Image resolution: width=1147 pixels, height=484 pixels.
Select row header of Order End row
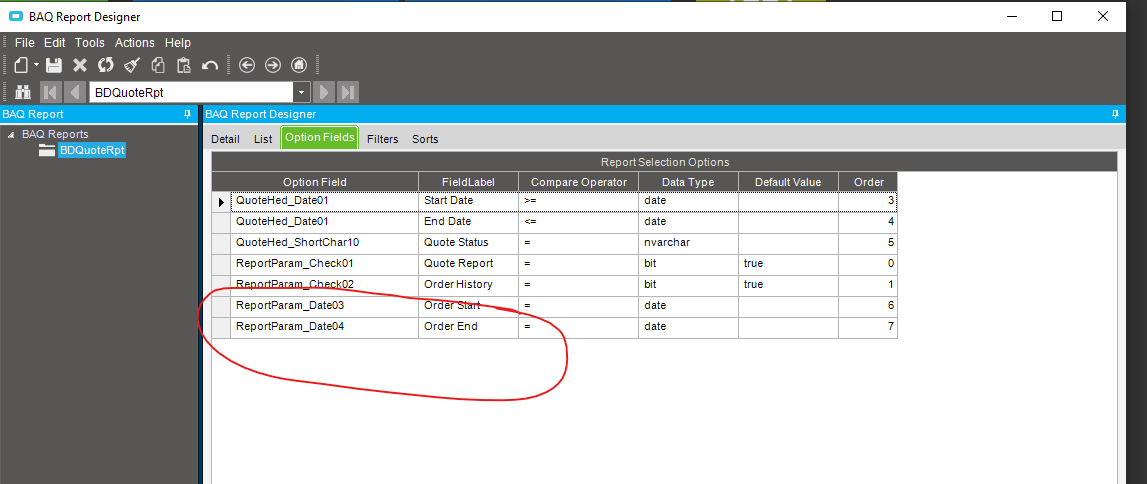point(222,327)
